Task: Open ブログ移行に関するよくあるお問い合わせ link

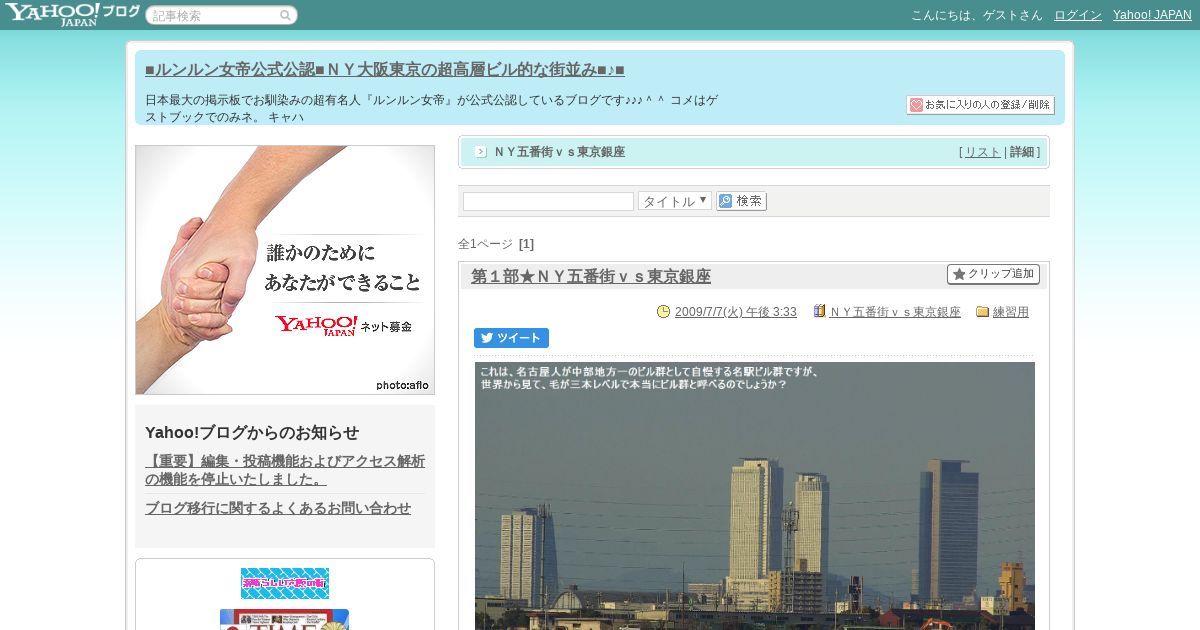Action: 278,508
